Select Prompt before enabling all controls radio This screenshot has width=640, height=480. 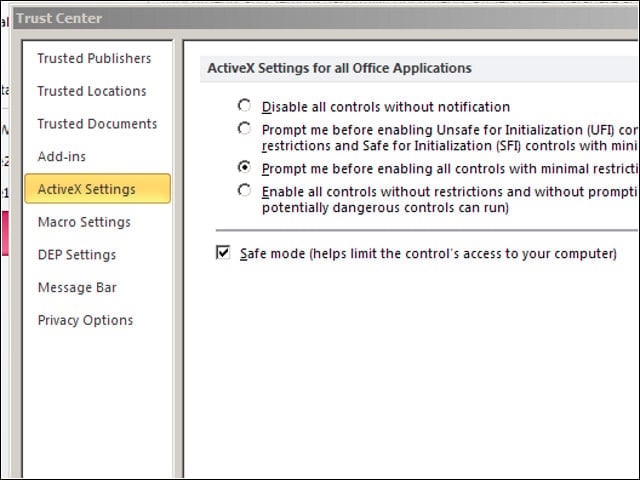tap(244, 167)
